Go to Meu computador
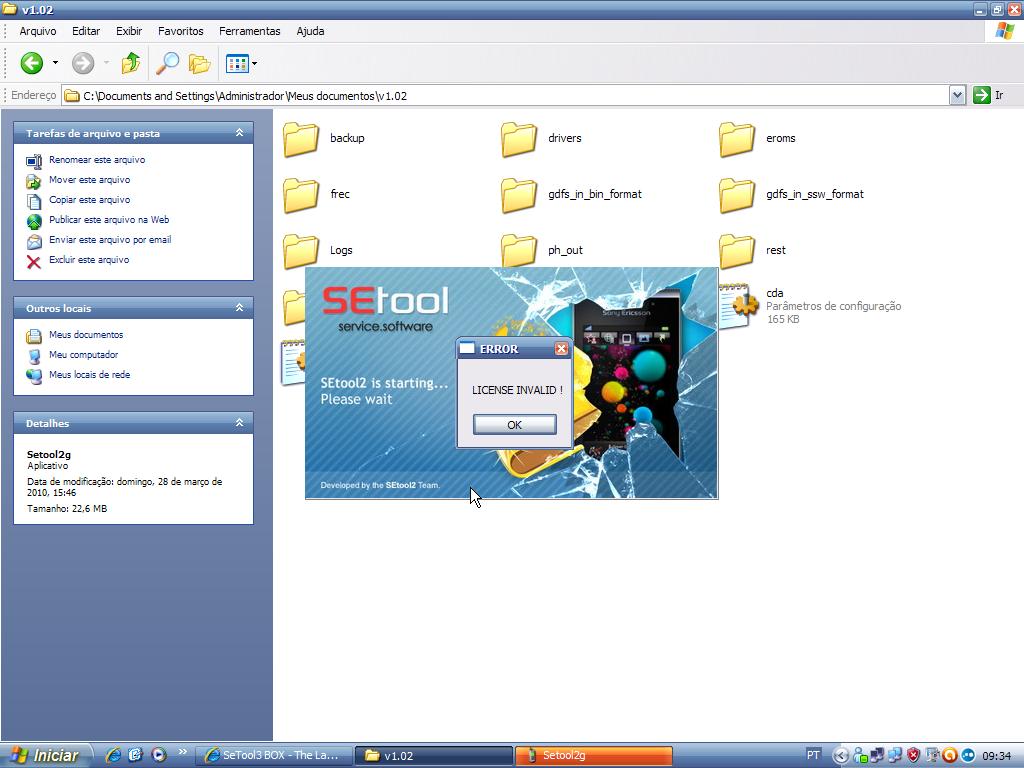Image resolution: width=1024 pixels, height=768 pixels. click(84, 355)
